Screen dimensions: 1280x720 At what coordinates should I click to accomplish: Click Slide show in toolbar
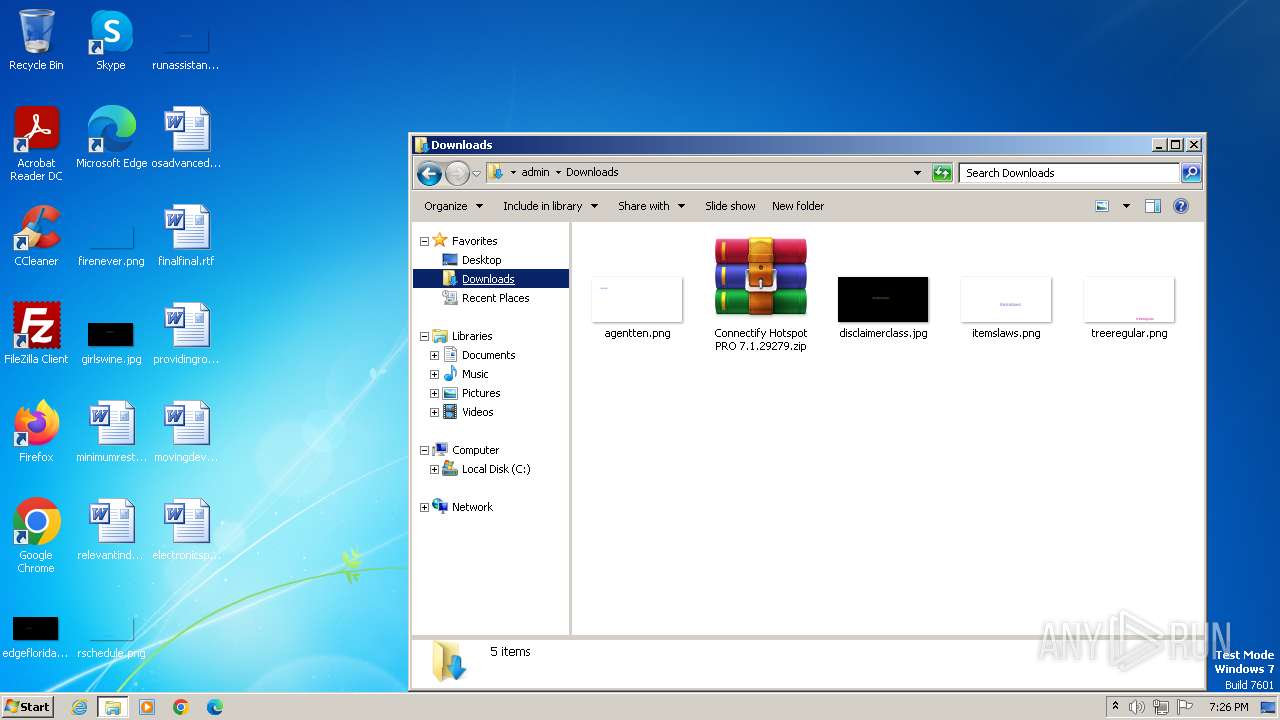coord(730,206)
